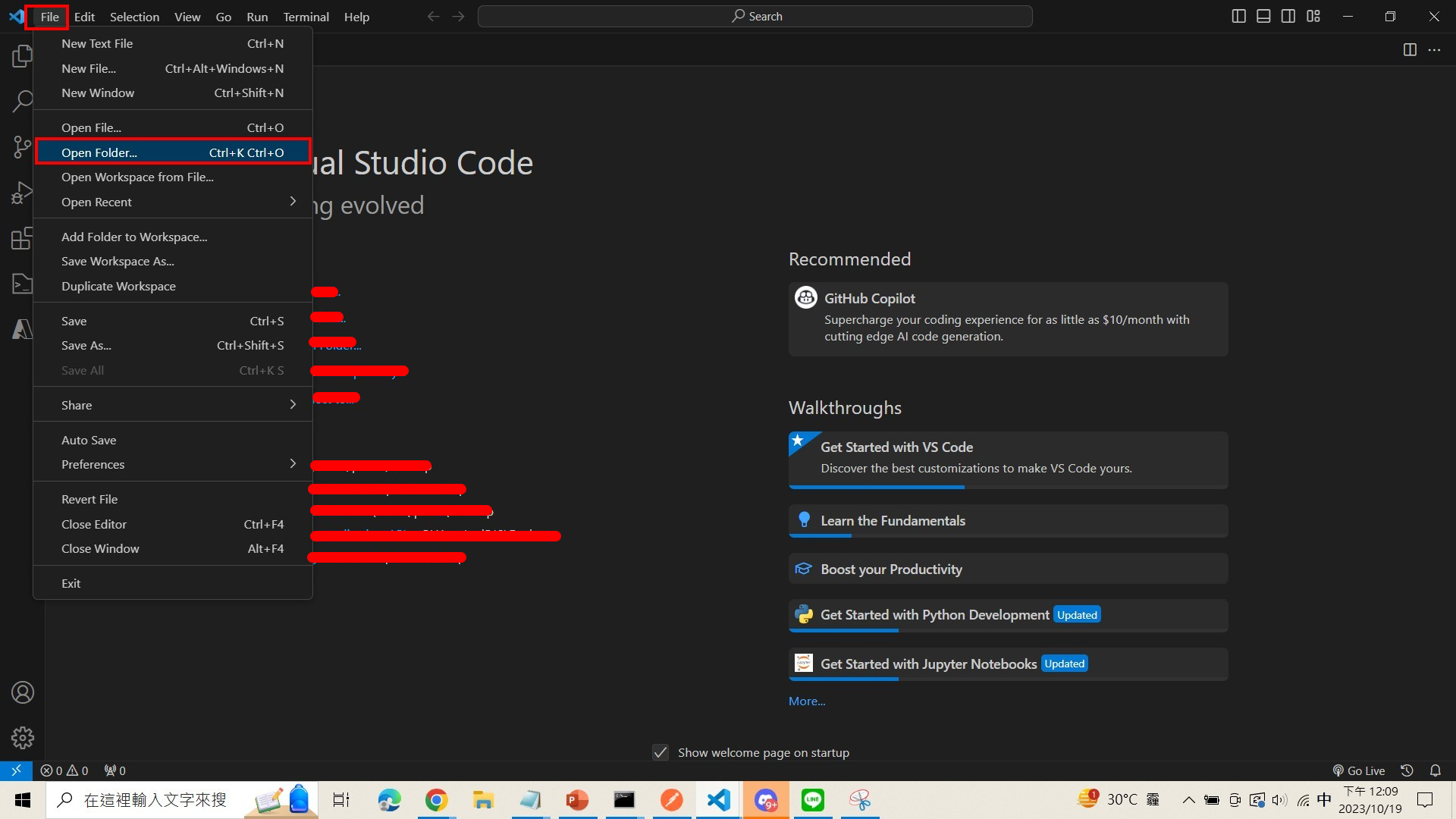Open Learn the Fundamentals walkthrough

(x=1008, y=521)
